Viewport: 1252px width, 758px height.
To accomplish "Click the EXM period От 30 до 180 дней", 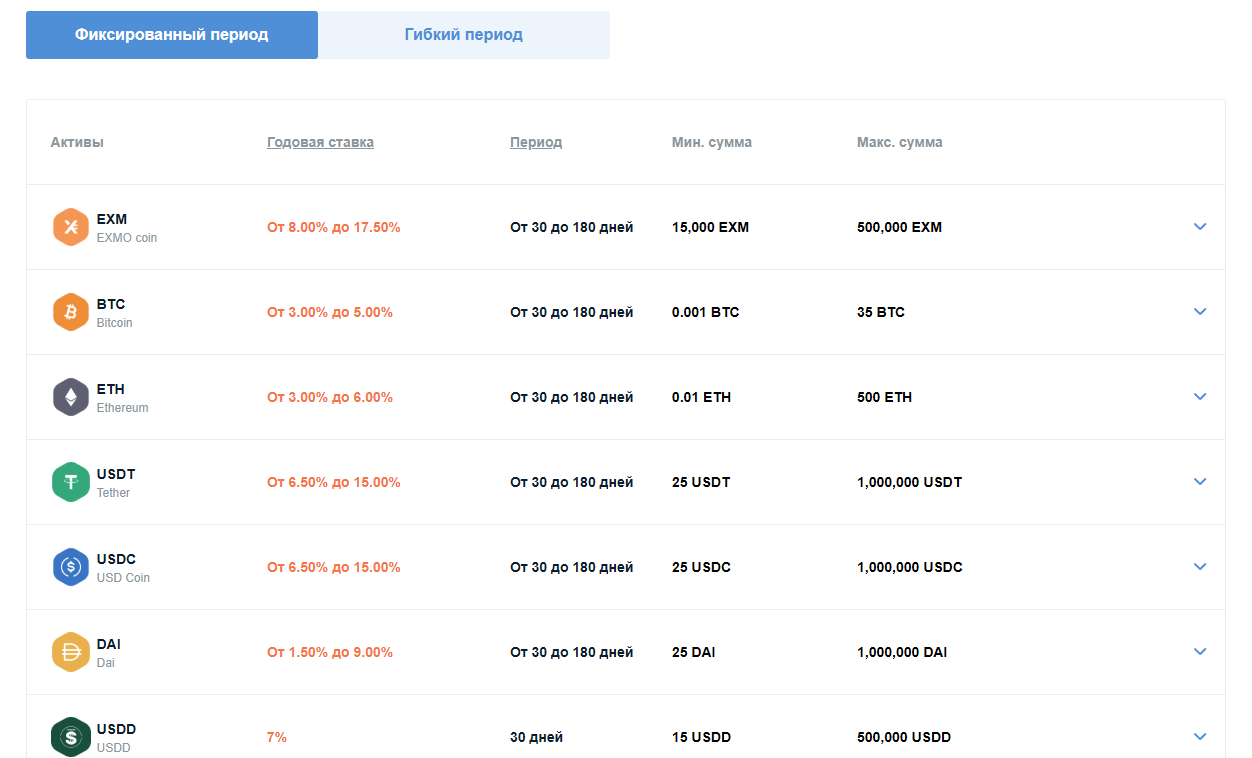I will pos(572,227).
